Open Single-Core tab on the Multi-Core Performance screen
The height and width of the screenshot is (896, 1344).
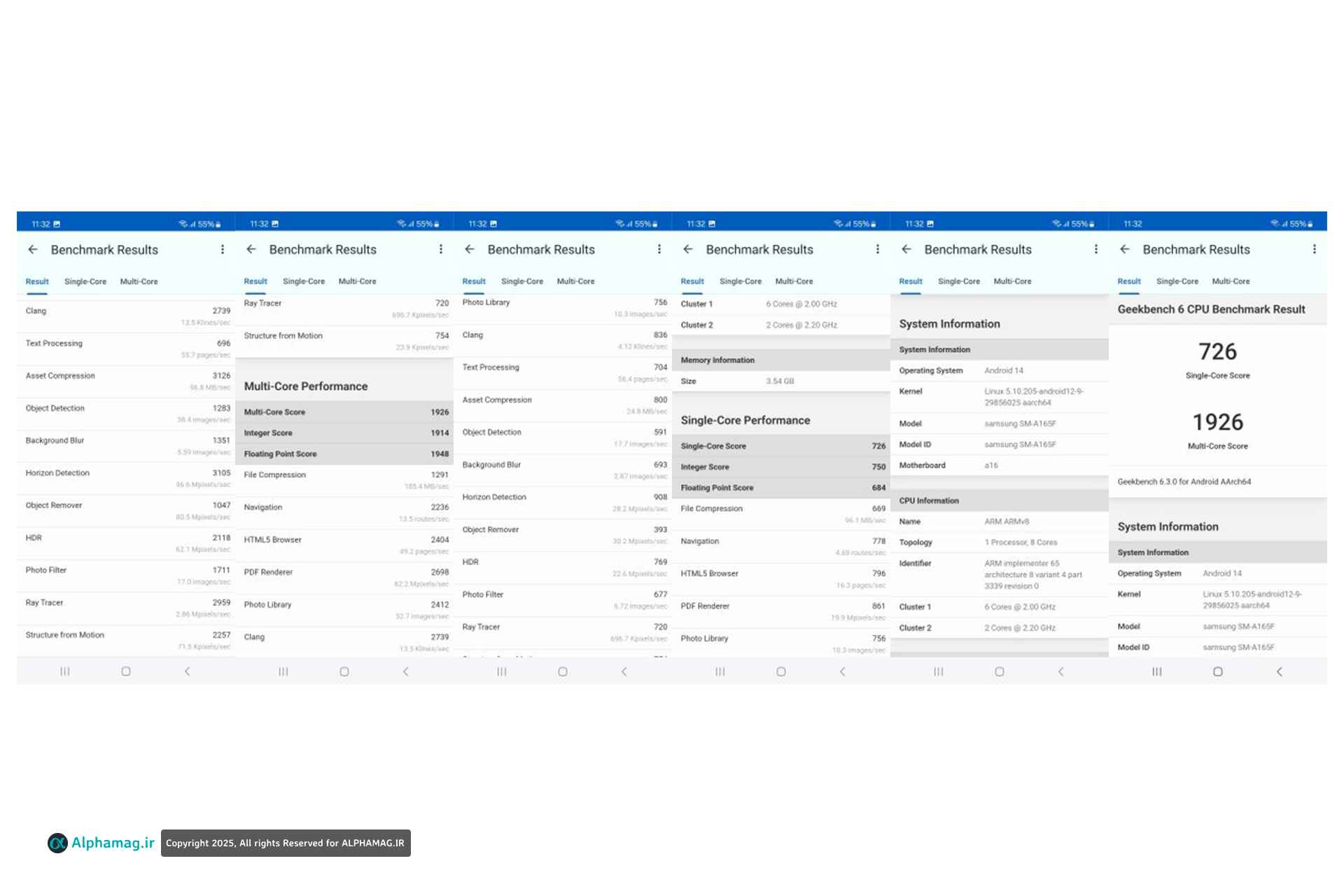coord(303,281)
